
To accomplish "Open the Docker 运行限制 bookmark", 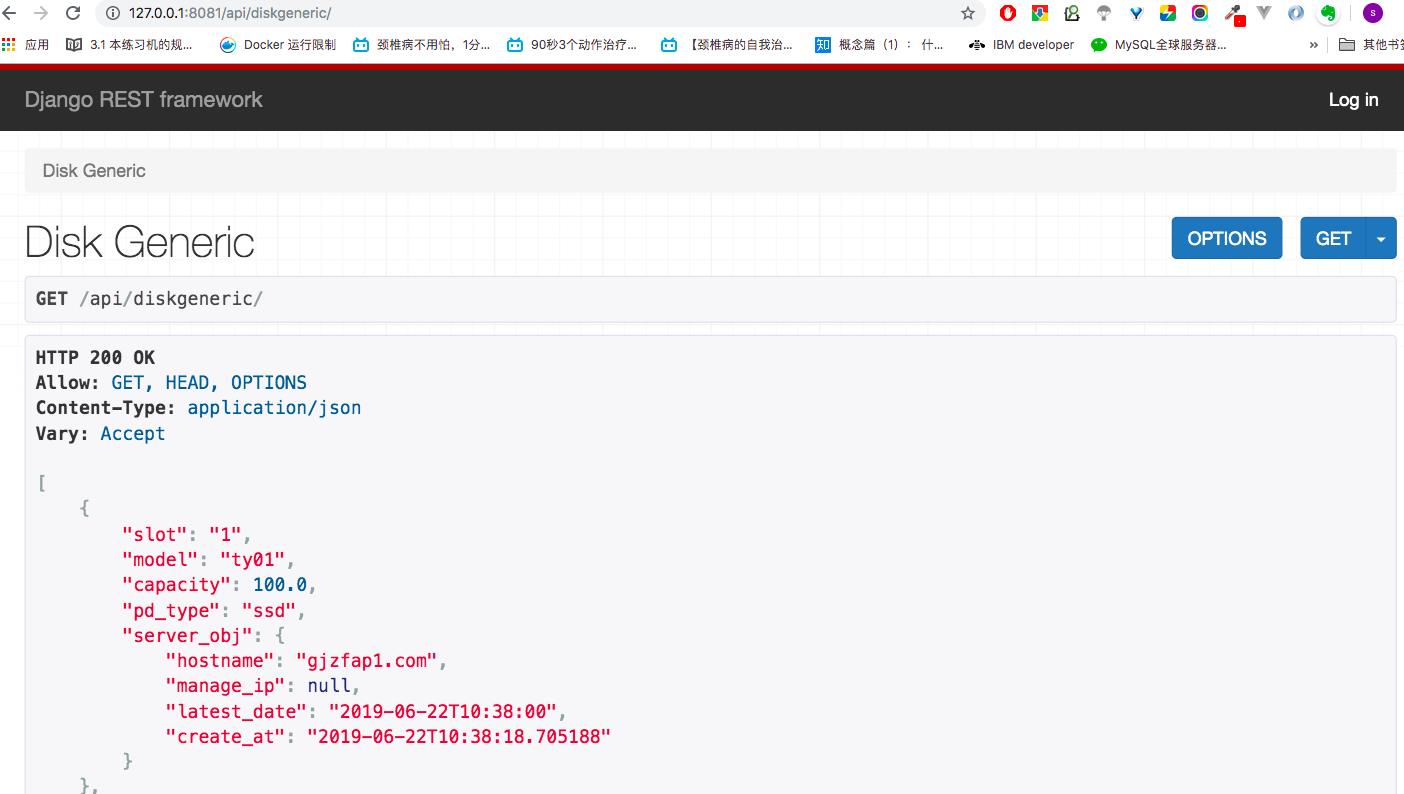I will coord(277,45).
